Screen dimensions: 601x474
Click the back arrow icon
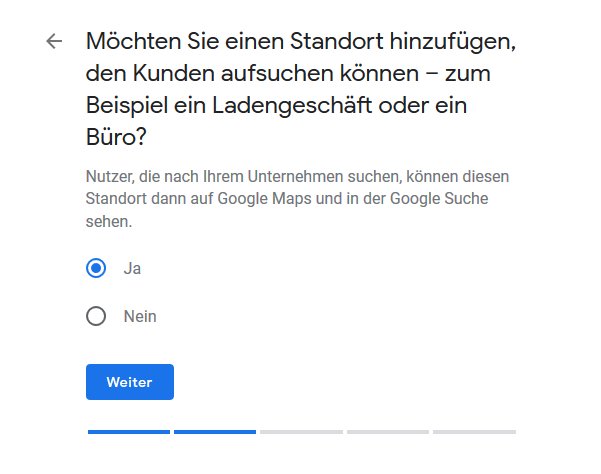(54, 41)
